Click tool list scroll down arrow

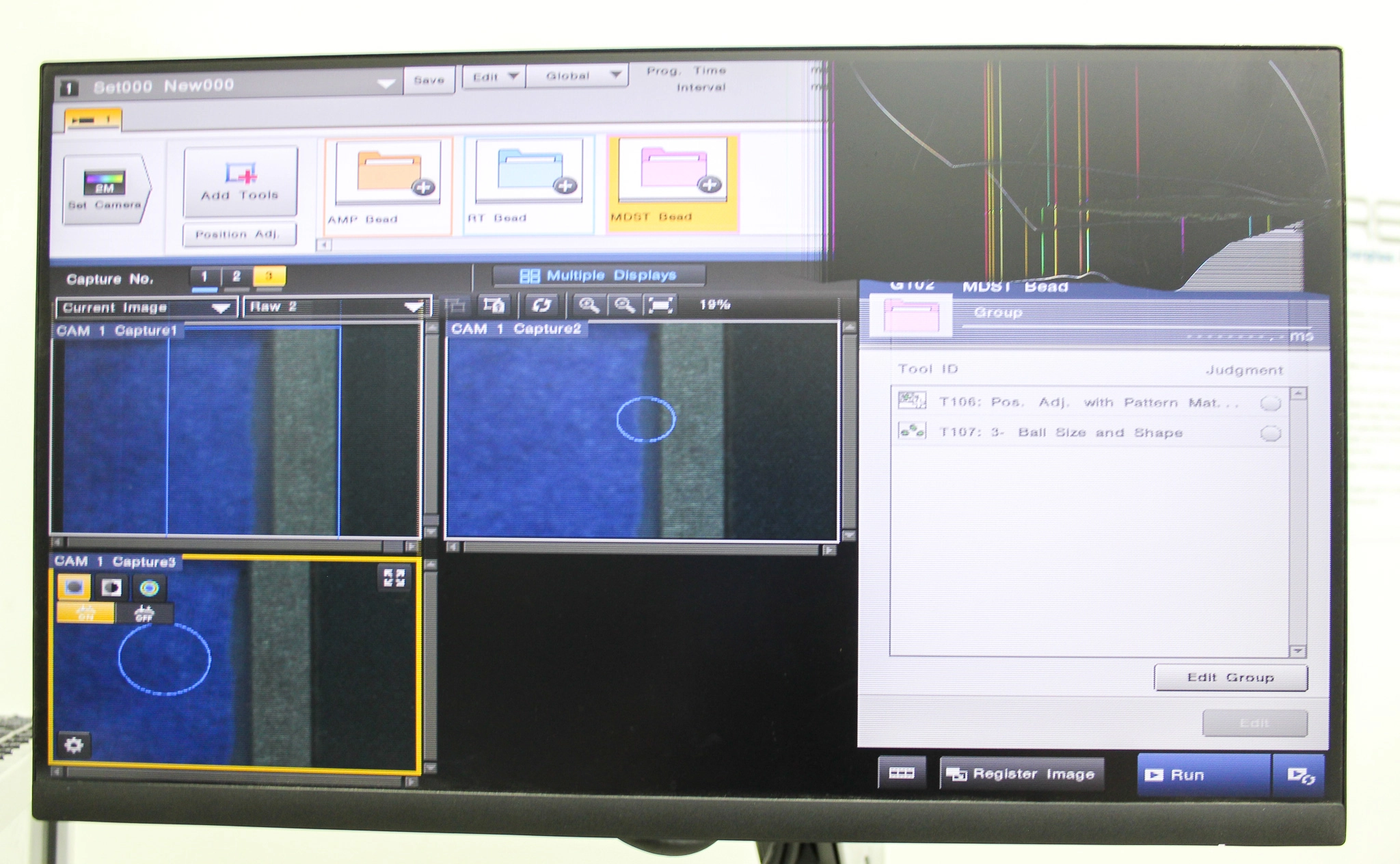coord(1297,651)
